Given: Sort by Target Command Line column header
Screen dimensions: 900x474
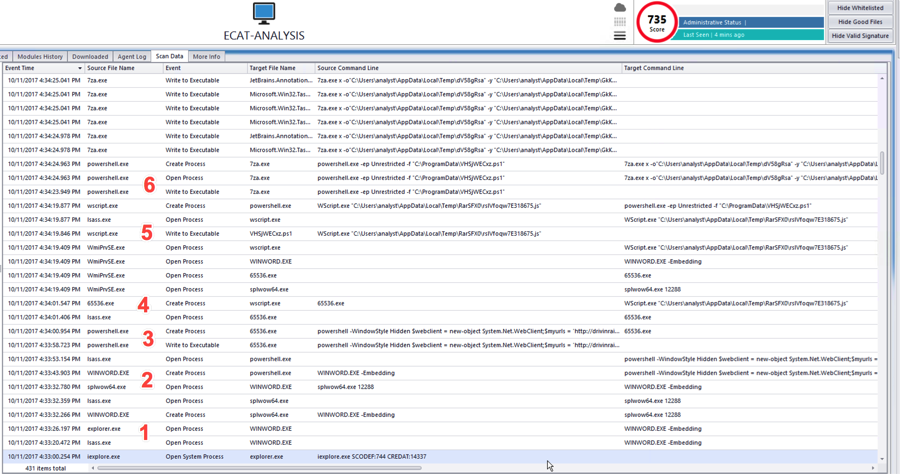Looking at the screenshot, I should point(654,68).
